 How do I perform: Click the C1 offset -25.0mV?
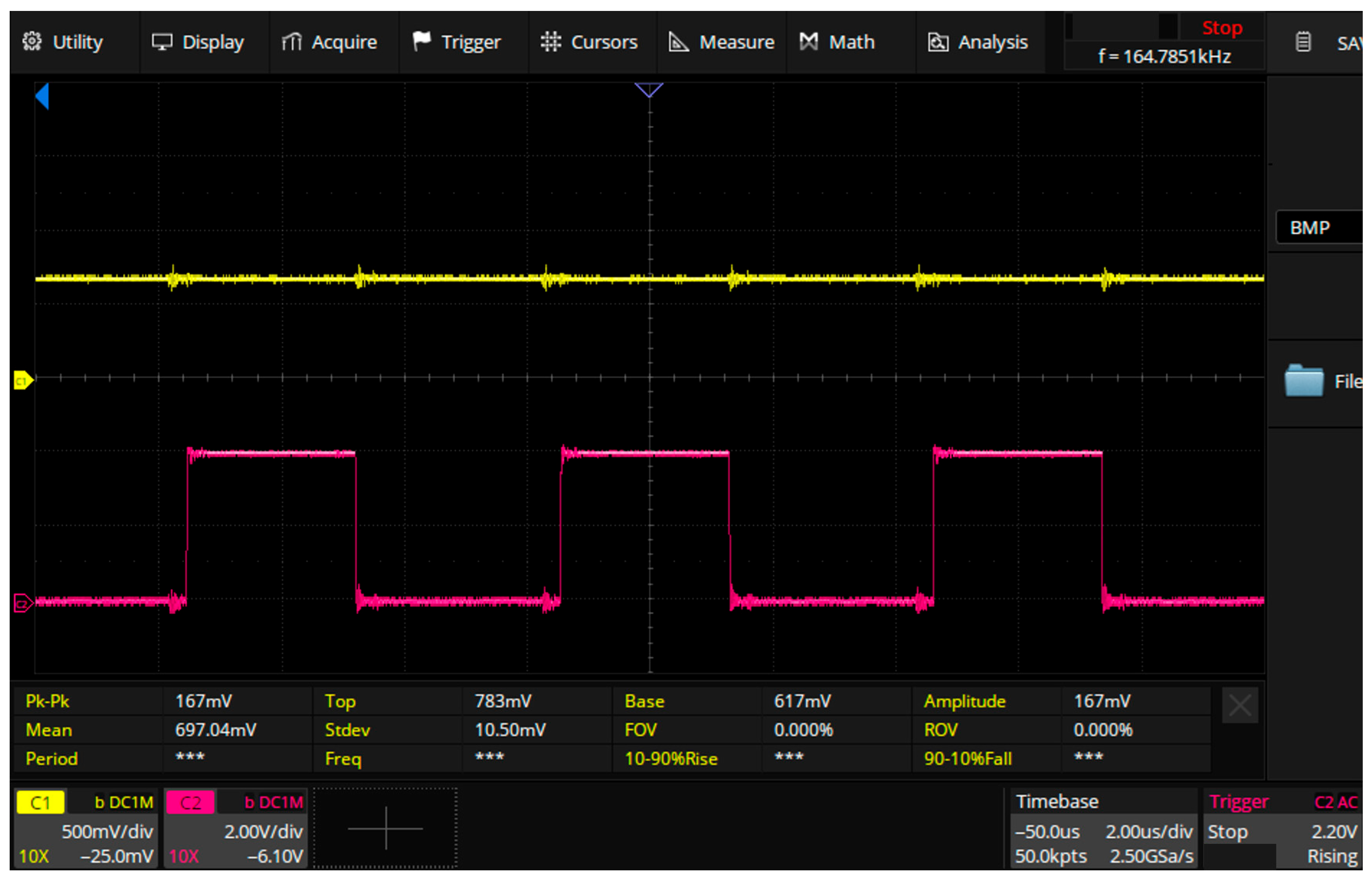tap(116, 856)
